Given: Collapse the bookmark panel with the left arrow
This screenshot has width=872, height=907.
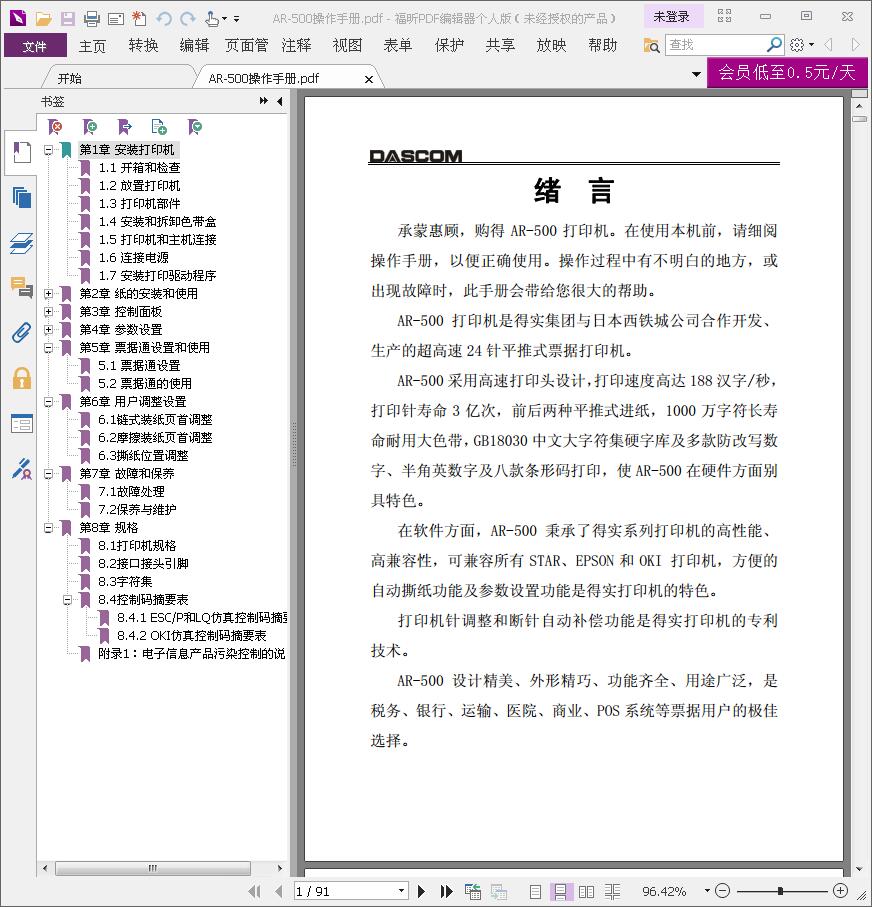Looking at the screenshot, I should (280, 101).
